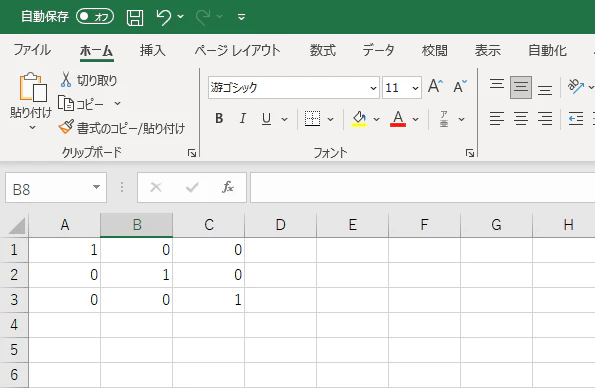Open the Clipboard dialog launcher
The height and width of the screenshot is (388, 595).
coord(192,153)
